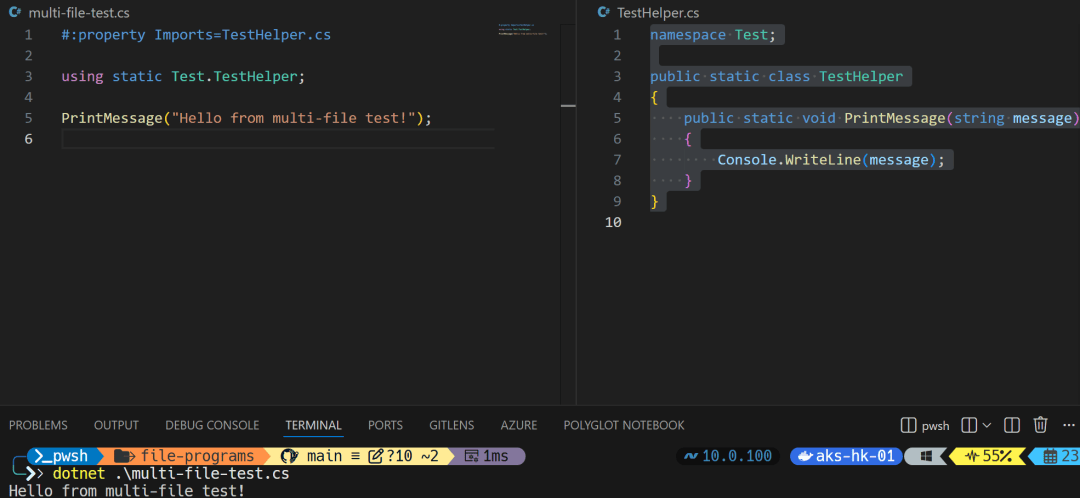Click the "Hello from multi-file test!" string literal

click(x=295, y=118)
